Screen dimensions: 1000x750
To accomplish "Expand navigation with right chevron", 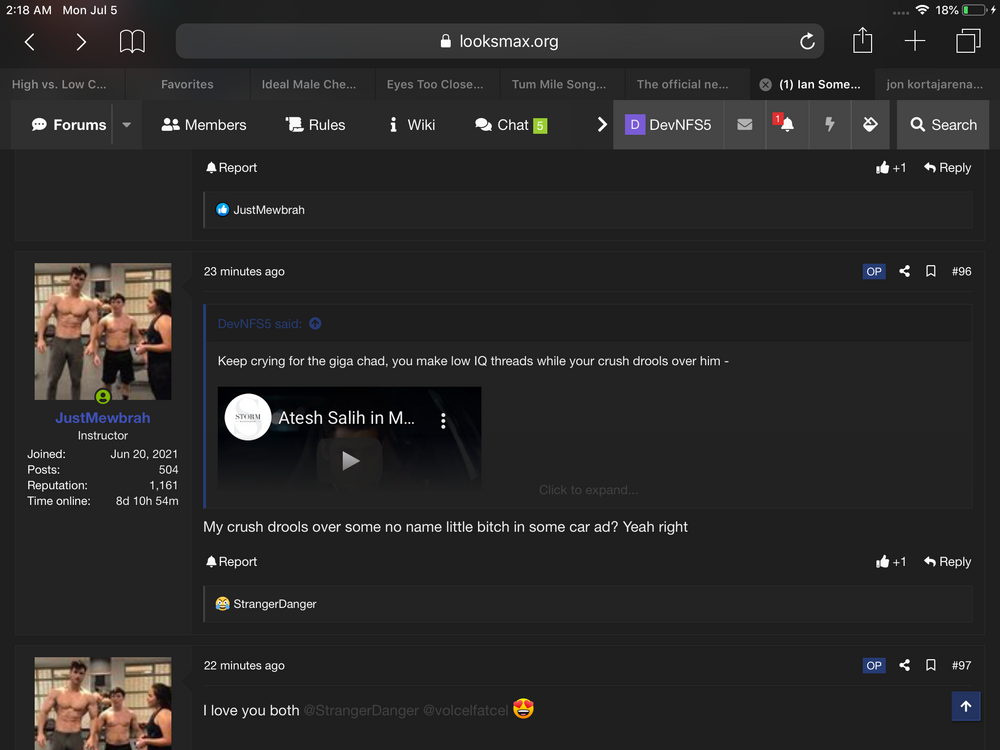I will [602, 125].
